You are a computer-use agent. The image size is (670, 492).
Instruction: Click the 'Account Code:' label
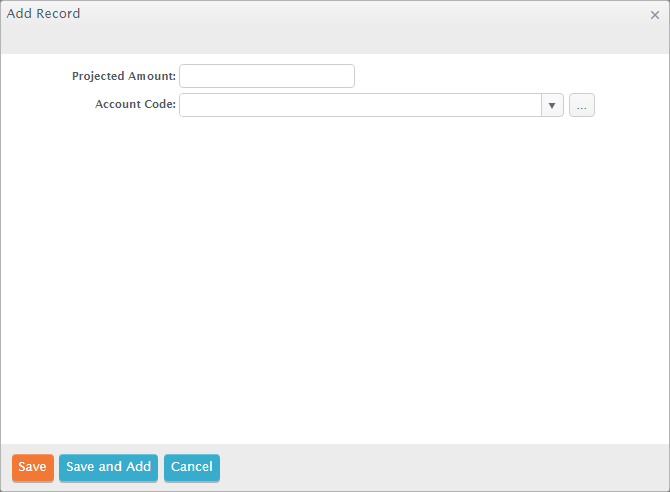click(x=135, y=104)
